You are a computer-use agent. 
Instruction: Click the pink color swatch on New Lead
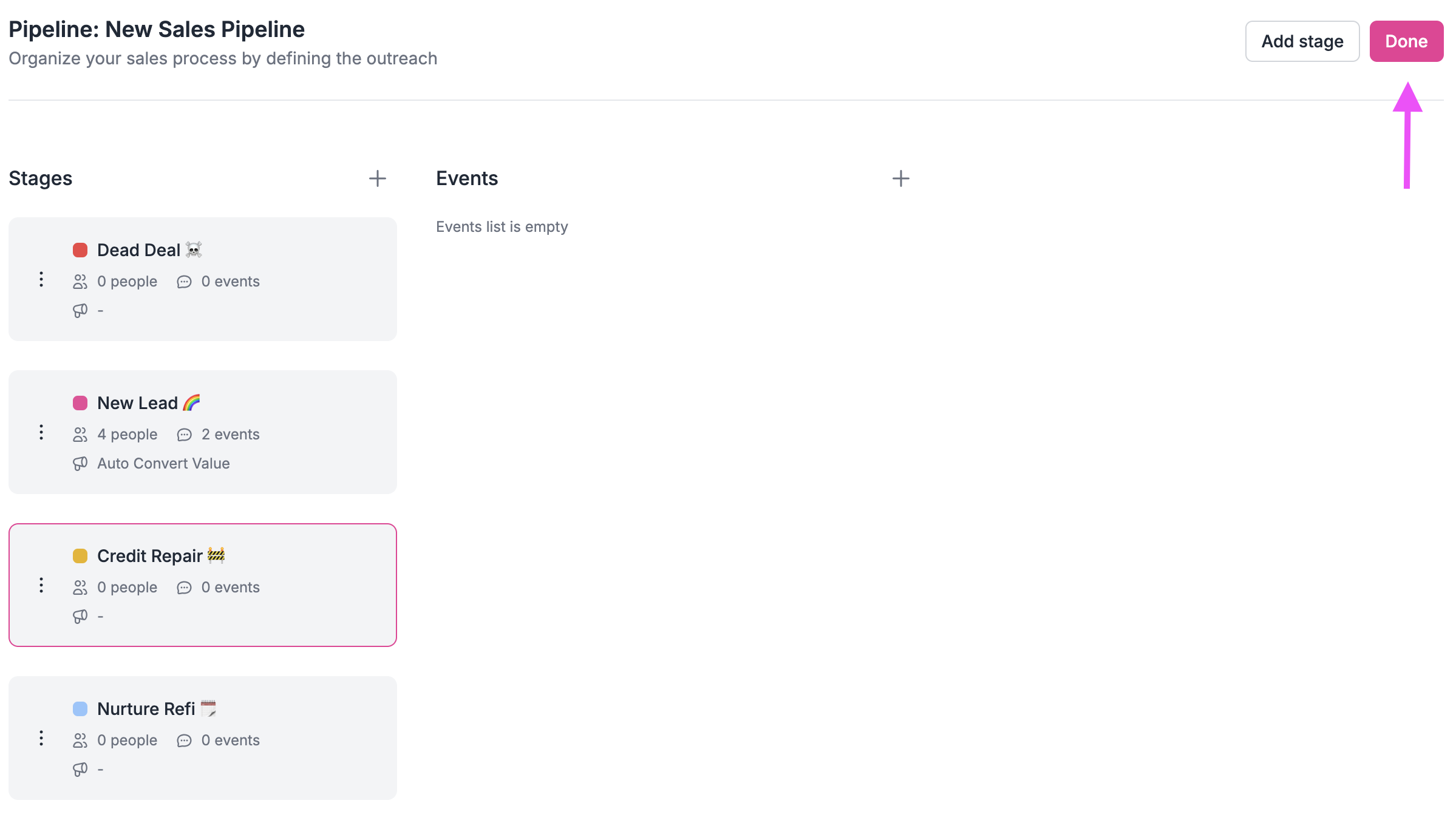[80, 402]
